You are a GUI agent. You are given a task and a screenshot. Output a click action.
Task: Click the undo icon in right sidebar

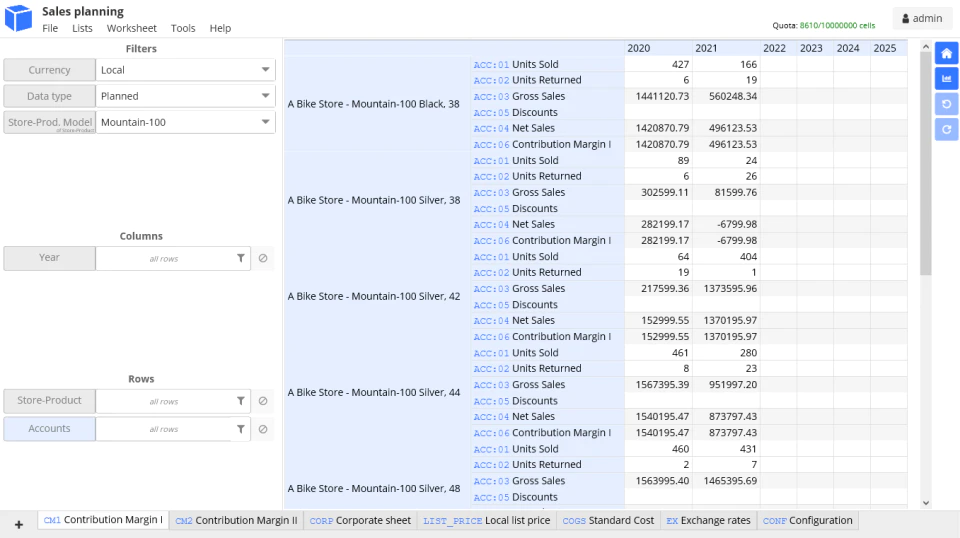tap(946, 104)
